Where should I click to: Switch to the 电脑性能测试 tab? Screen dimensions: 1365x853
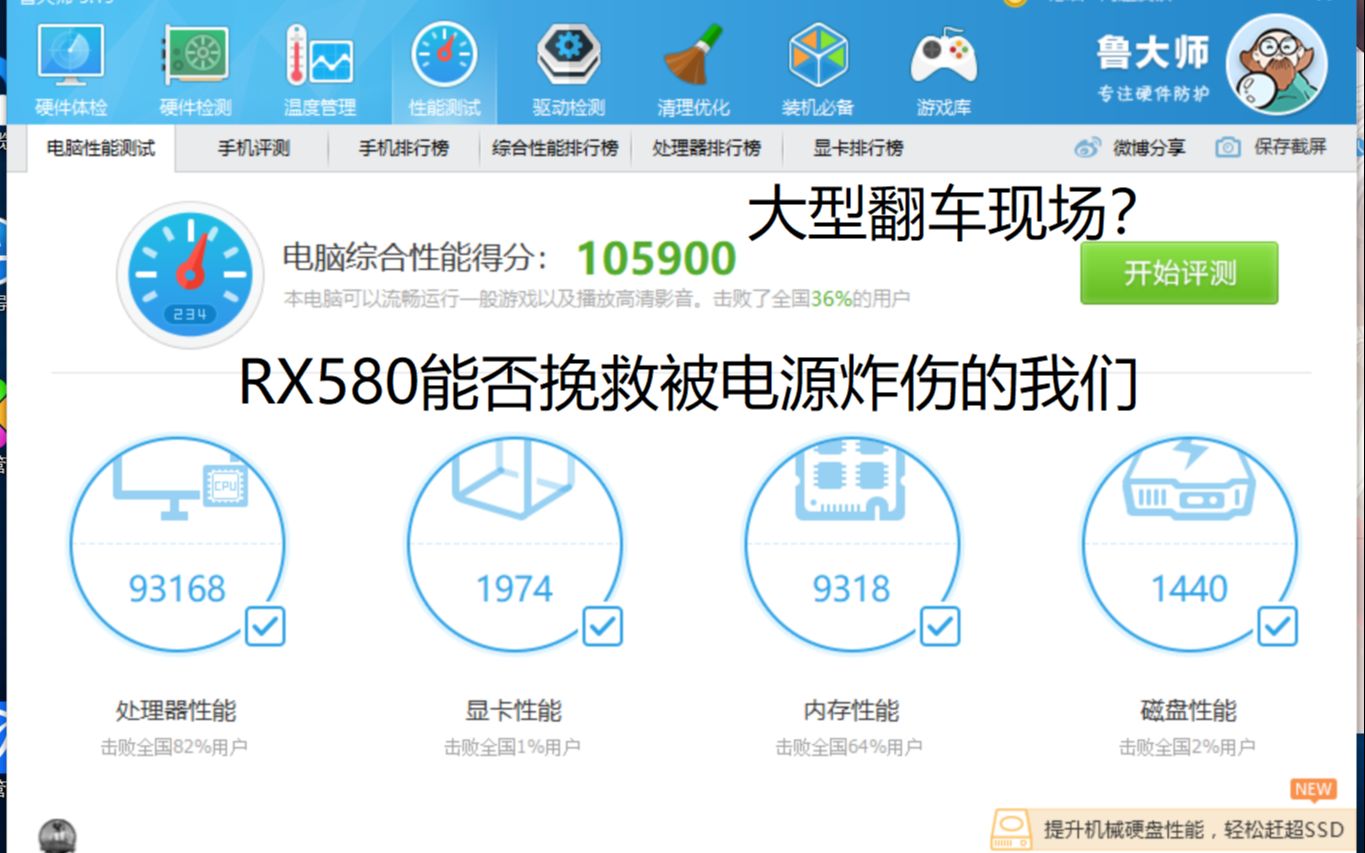pyautogui.click(x=101, y=148)
